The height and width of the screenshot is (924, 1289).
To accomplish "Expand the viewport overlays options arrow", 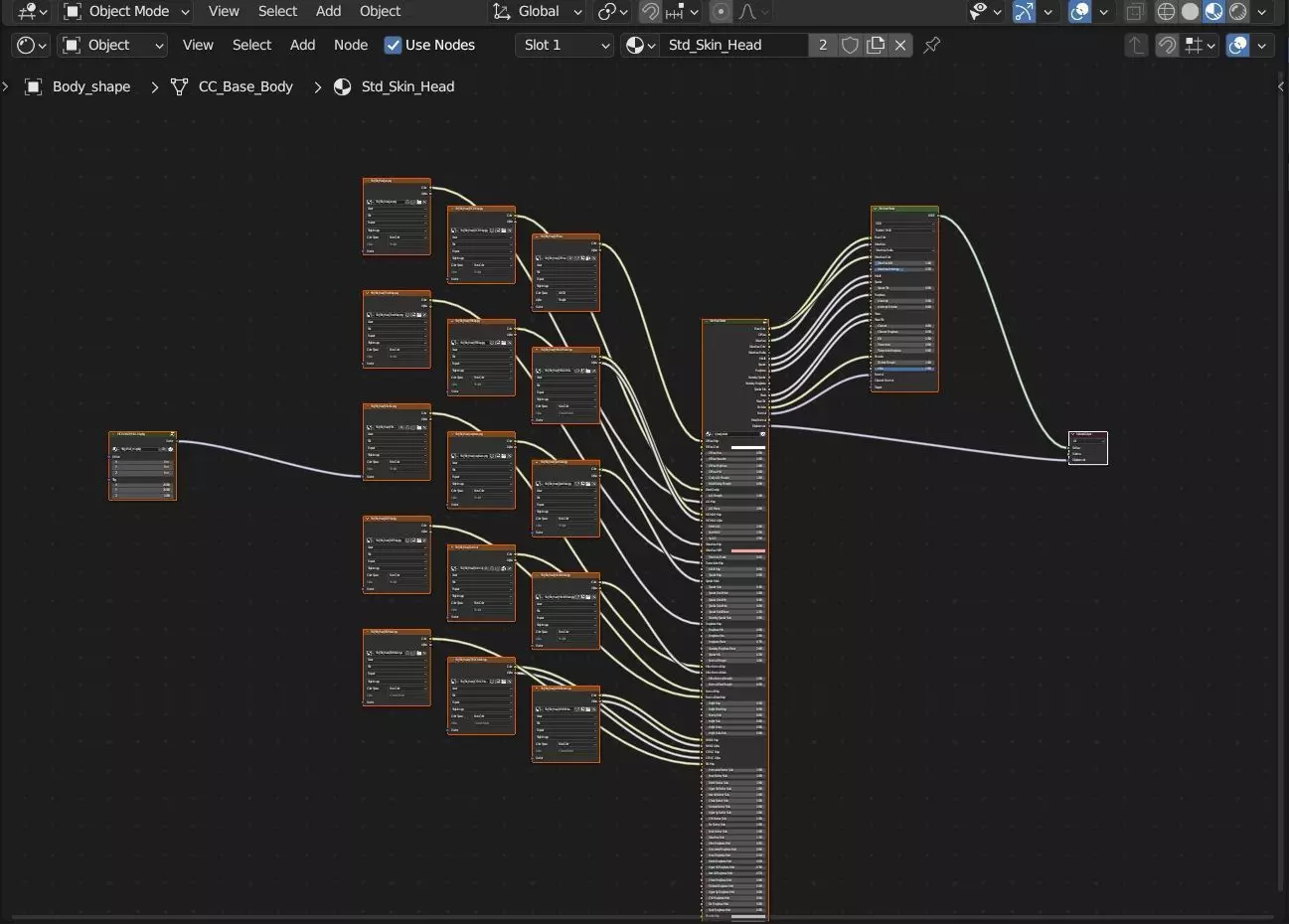I will coord(1103,11).
